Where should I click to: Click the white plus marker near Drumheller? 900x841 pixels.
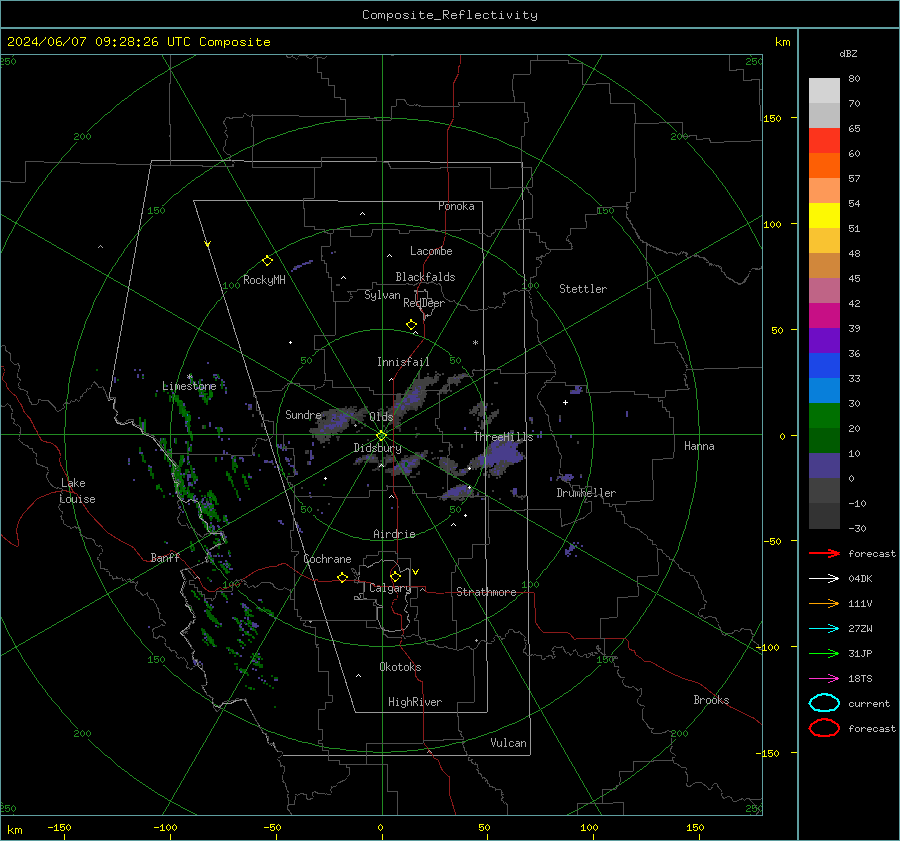pos(565,402)
